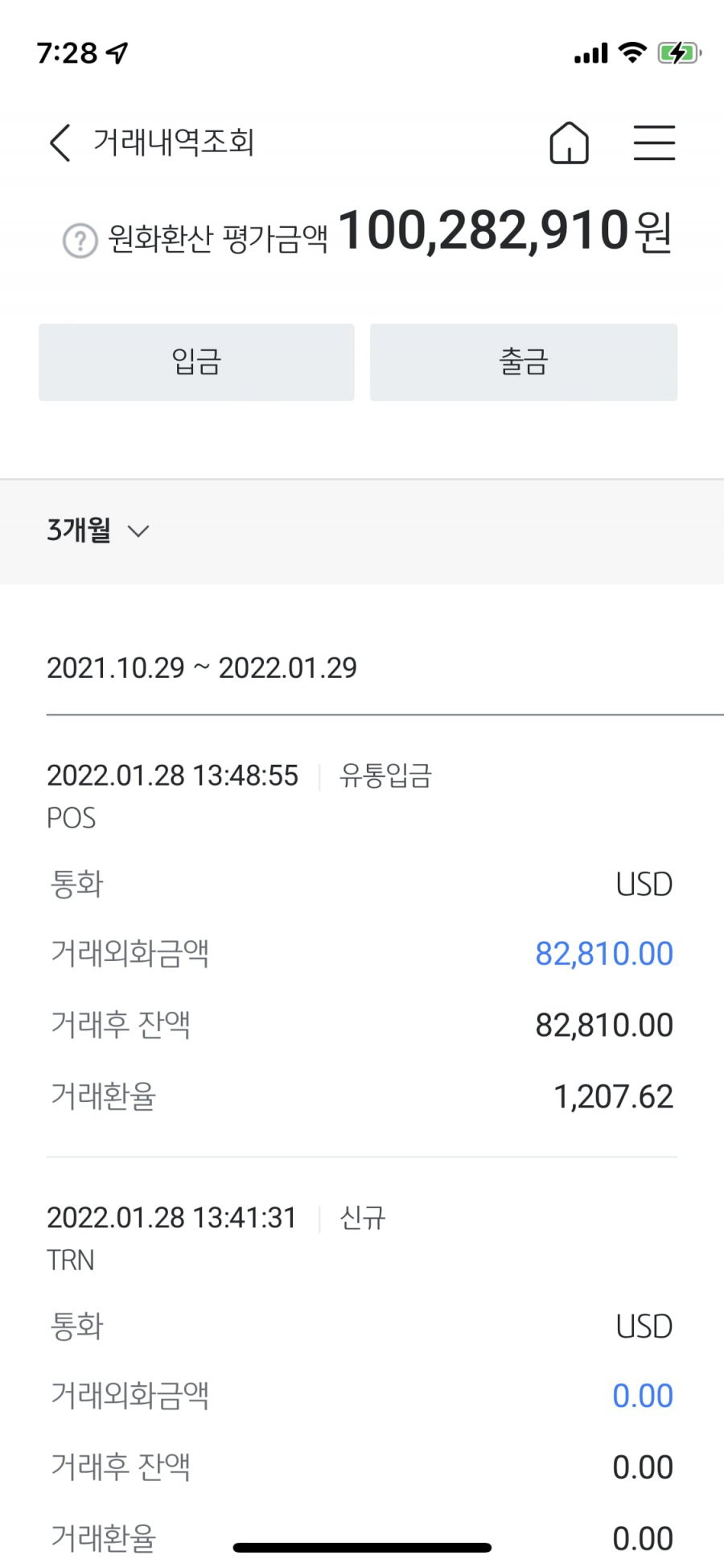Viewport: 724px width, 1568px height.
Task: Tap the battery charging status icon
Action: click(x=679, y=53)
